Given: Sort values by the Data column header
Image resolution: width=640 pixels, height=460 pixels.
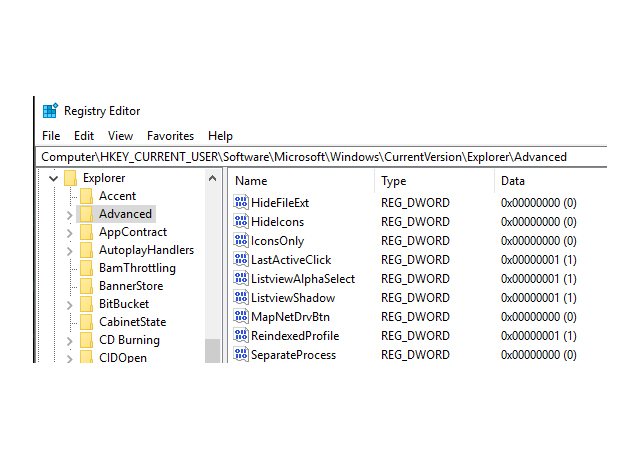Looking at the screenshot, I should click(x=551, y=181).
